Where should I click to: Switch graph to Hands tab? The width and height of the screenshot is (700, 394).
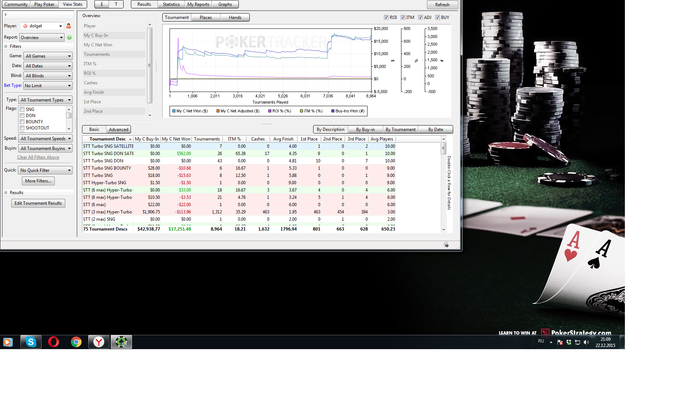(x=235, y=17)
